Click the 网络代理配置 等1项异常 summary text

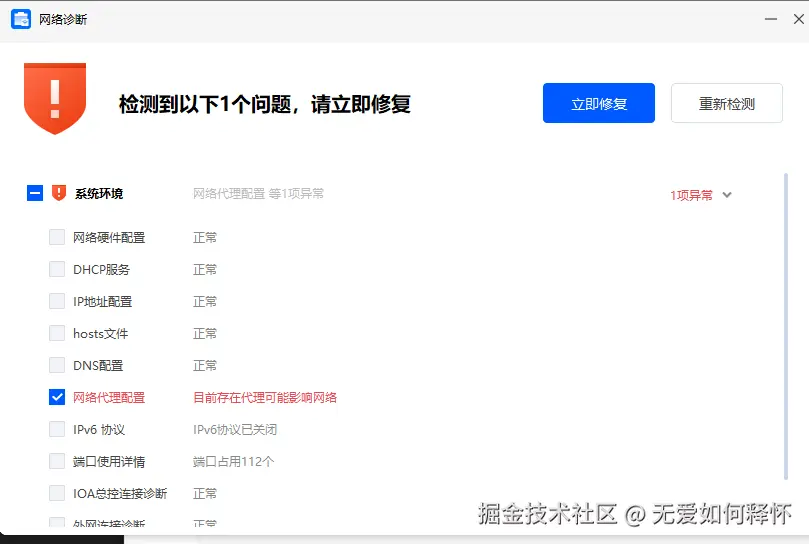(258, 194)
